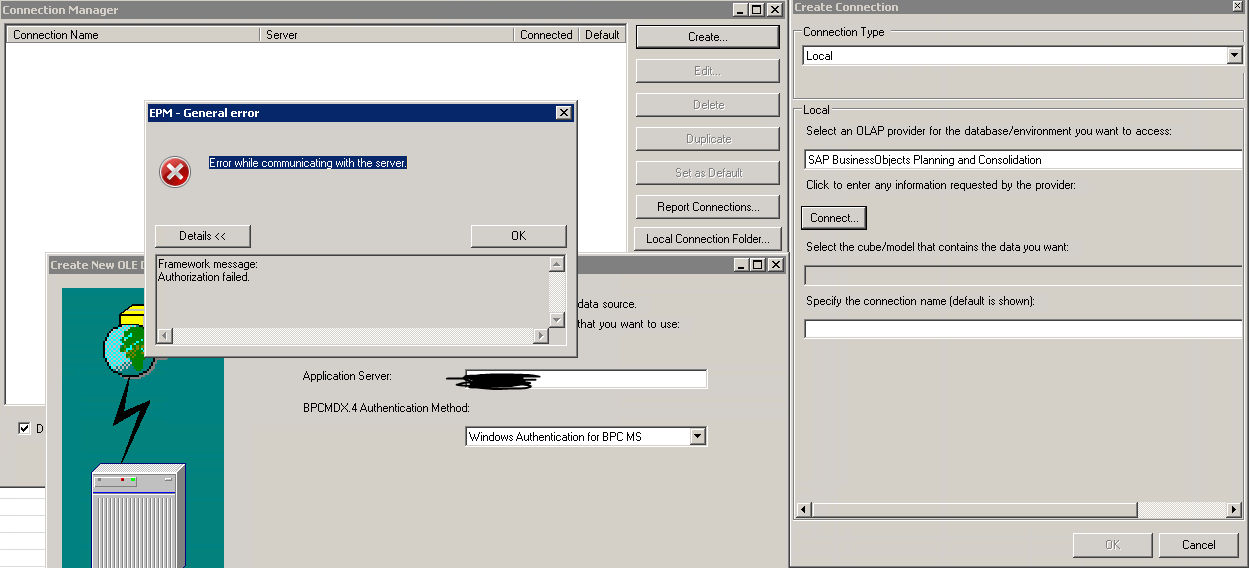Click left arrow of error details horizontal scrollbar
The image size is (1249, 568).
click(x=165, y=336)
